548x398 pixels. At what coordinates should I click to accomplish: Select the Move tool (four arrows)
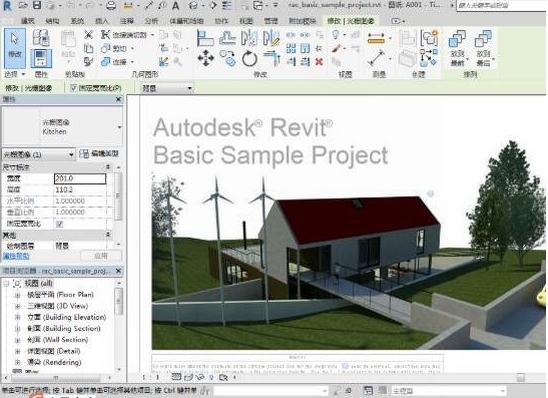click(206, 58)
